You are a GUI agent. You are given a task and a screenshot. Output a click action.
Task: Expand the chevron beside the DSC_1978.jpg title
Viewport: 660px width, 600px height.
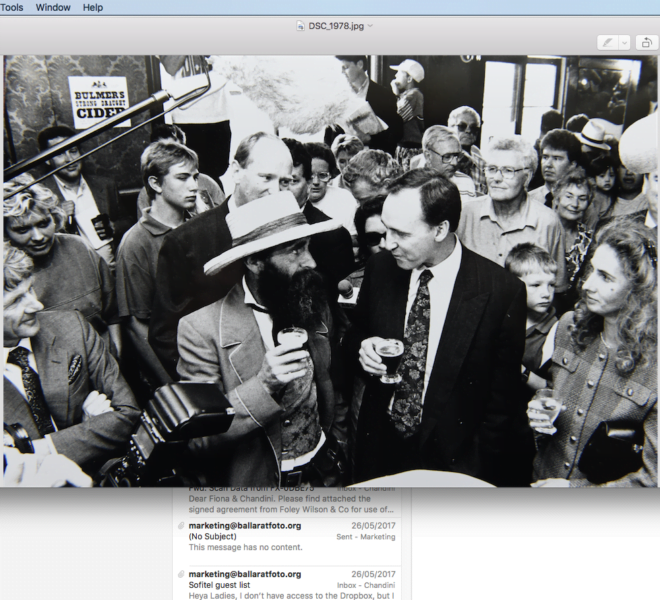click(x=371, y=25)
